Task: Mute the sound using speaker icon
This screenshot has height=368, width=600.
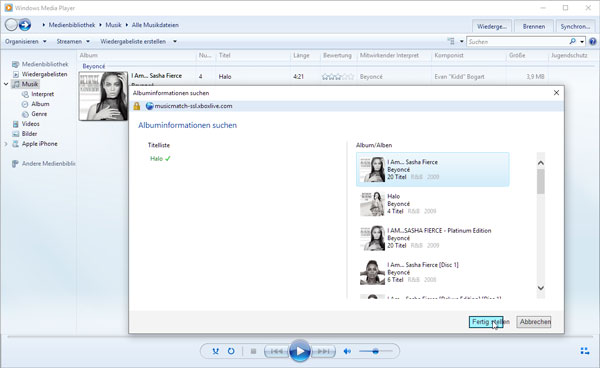Action: (x=347, y=351)
